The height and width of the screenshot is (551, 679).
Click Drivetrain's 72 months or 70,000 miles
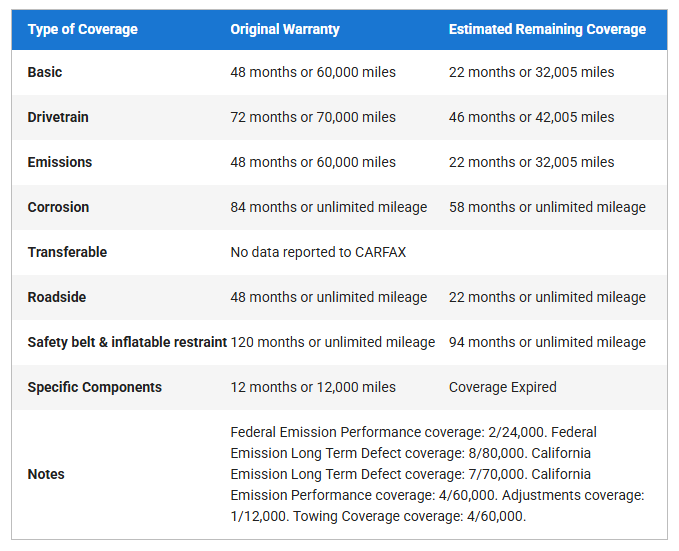click(x=313, y=117)
